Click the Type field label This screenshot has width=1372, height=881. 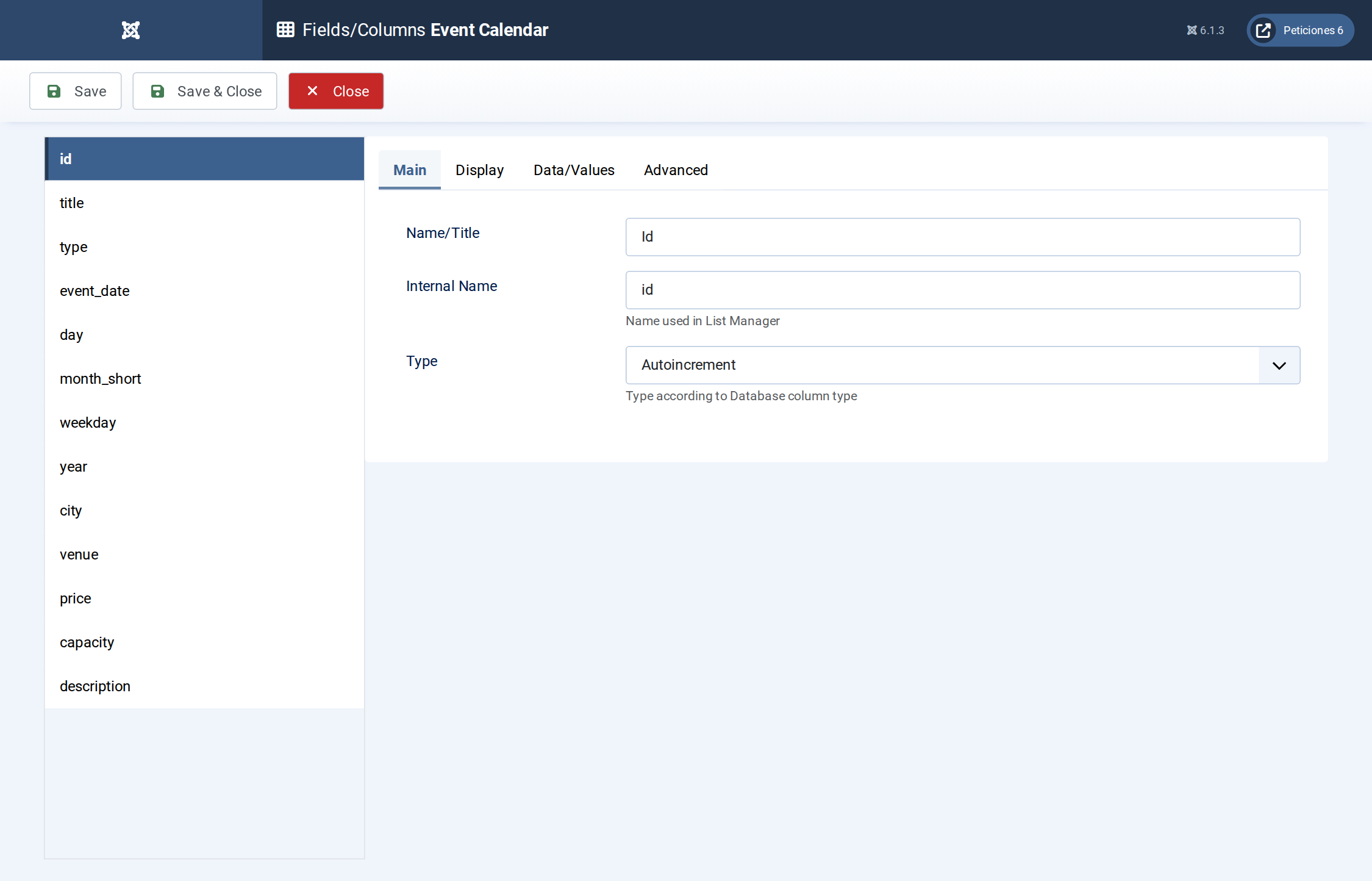point(422,361)
